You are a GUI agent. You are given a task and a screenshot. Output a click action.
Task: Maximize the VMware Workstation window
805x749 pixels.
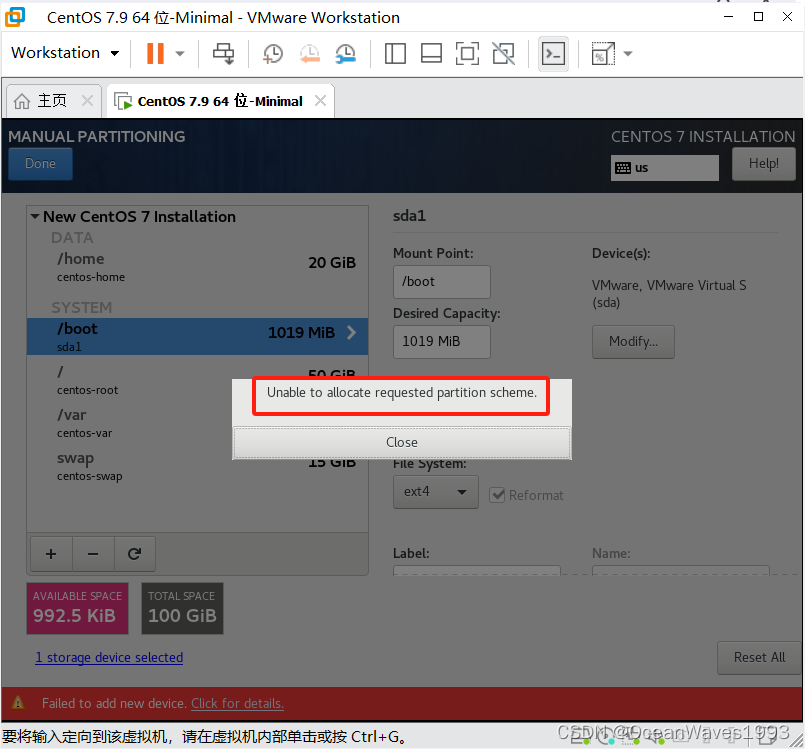tap(758, 16)
